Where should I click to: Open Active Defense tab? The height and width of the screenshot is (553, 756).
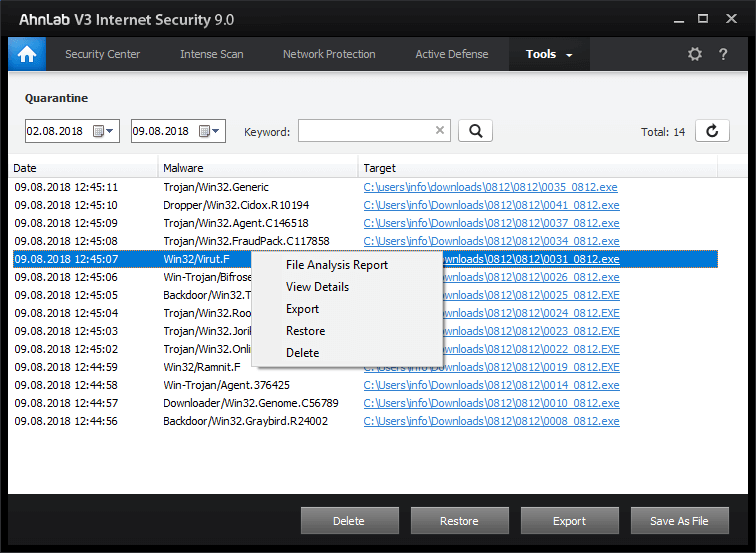click(452, 54)
